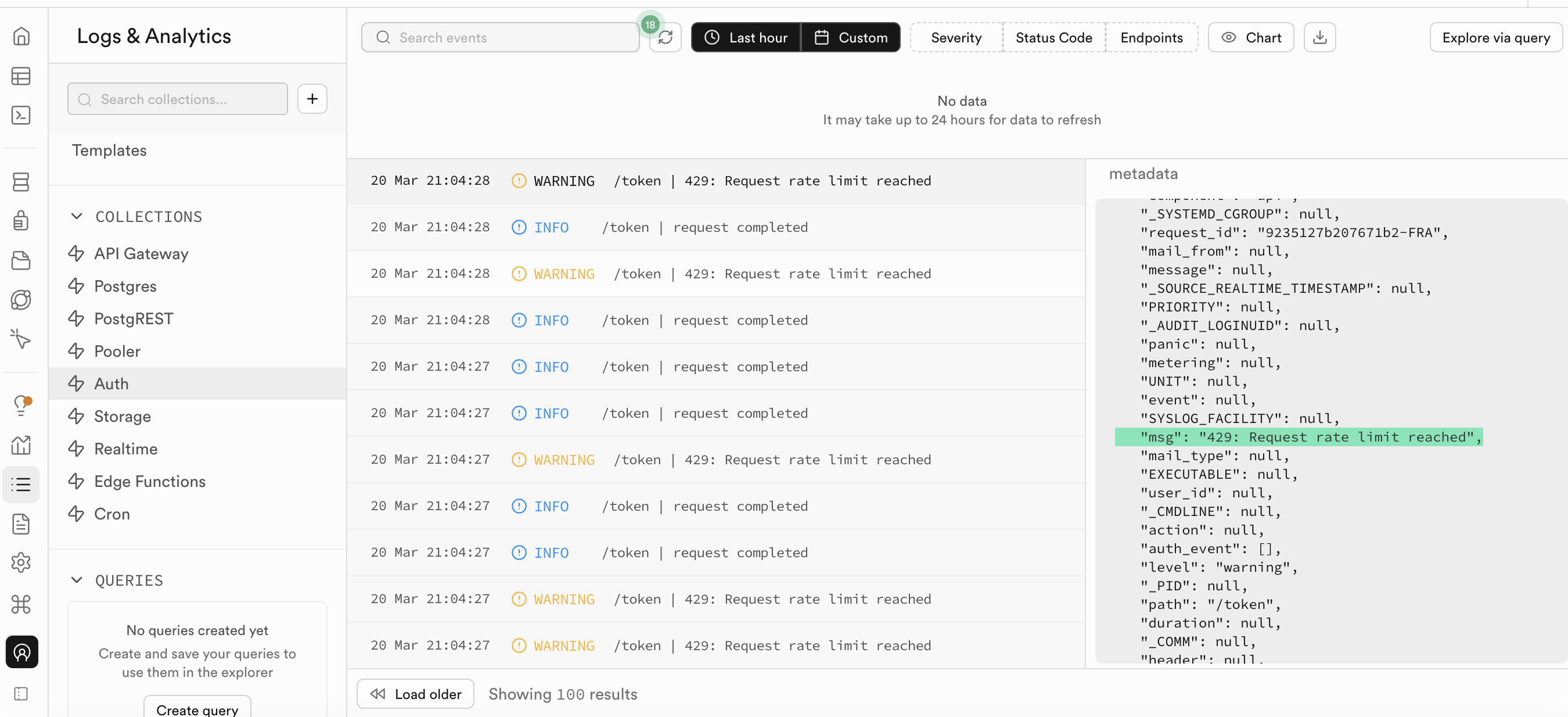Viewport: 1568px width, 717px height.
Task: Click the Search events field
Action: (501, 38)
